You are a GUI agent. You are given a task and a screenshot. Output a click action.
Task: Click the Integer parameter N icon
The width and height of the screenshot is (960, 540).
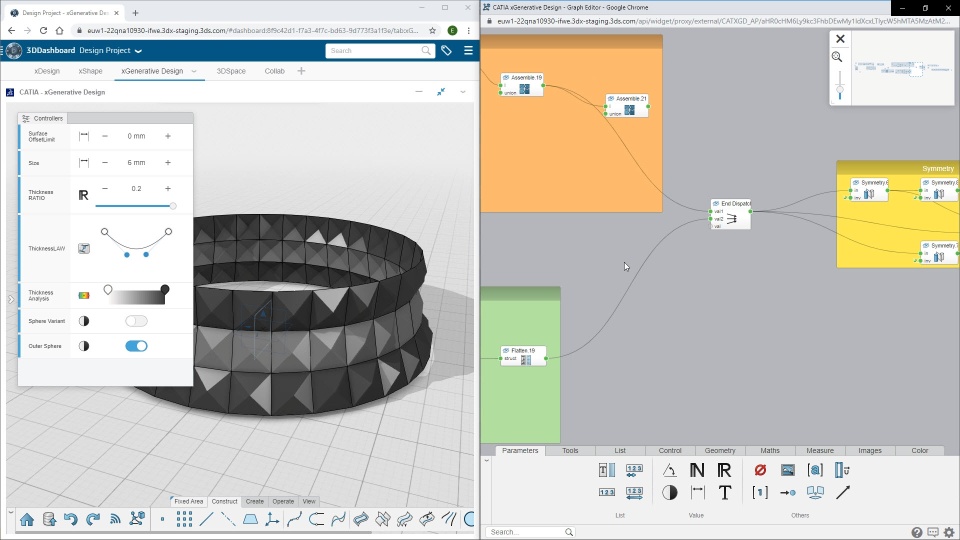pos(697,470)
